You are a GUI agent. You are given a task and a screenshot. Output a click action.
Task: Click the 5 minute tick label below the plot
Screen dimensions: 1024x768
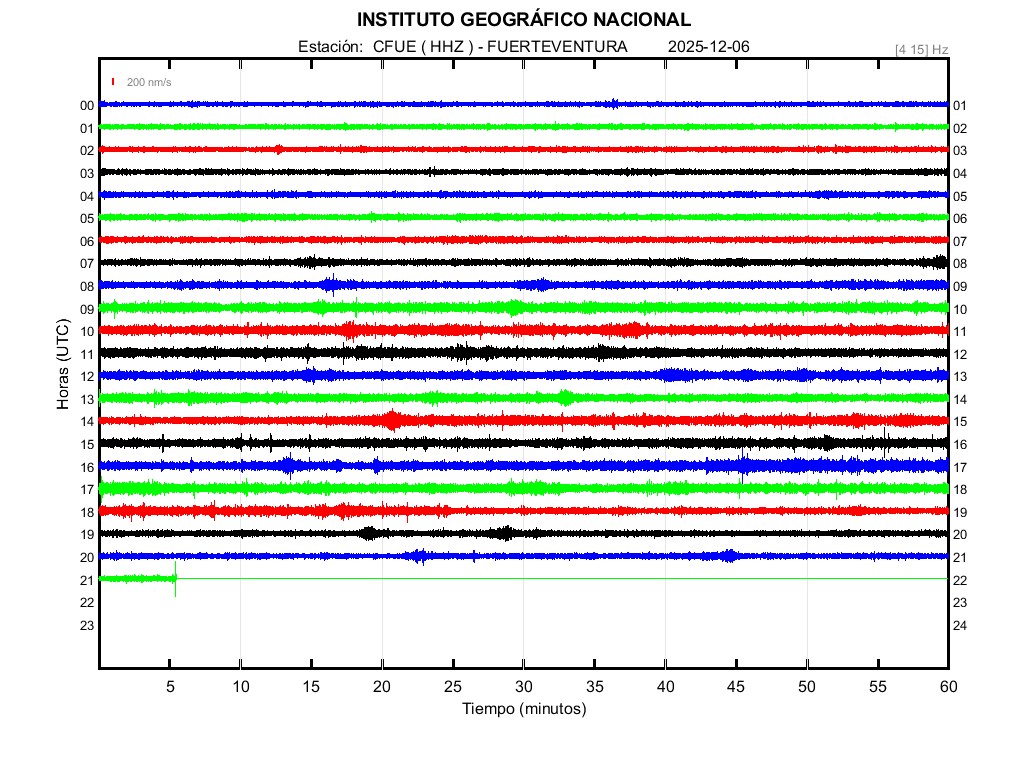point(170,686)
